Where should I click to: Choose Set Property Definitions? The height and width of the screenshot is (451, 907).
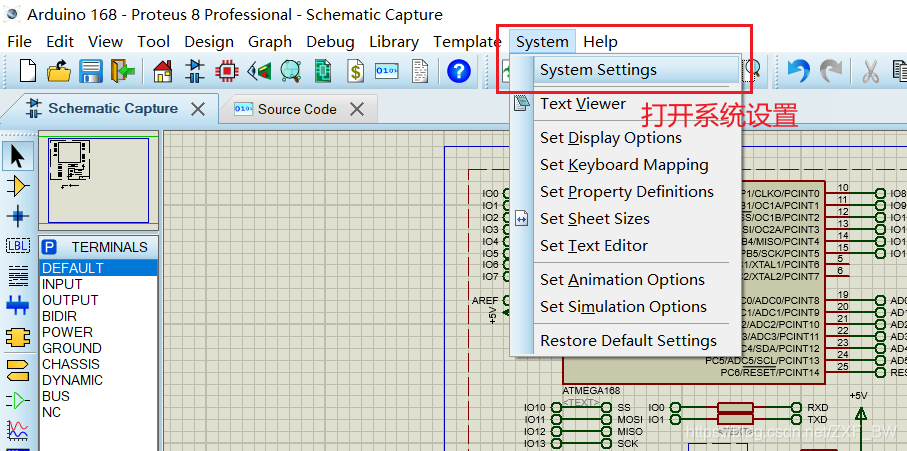(x=625, y=191)
